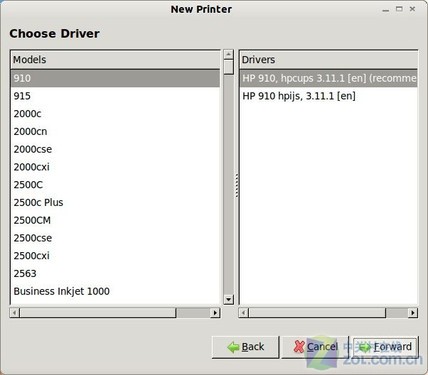Click the Forward button
The height and width of the screenshot is (375, 428).
point(385,347)
